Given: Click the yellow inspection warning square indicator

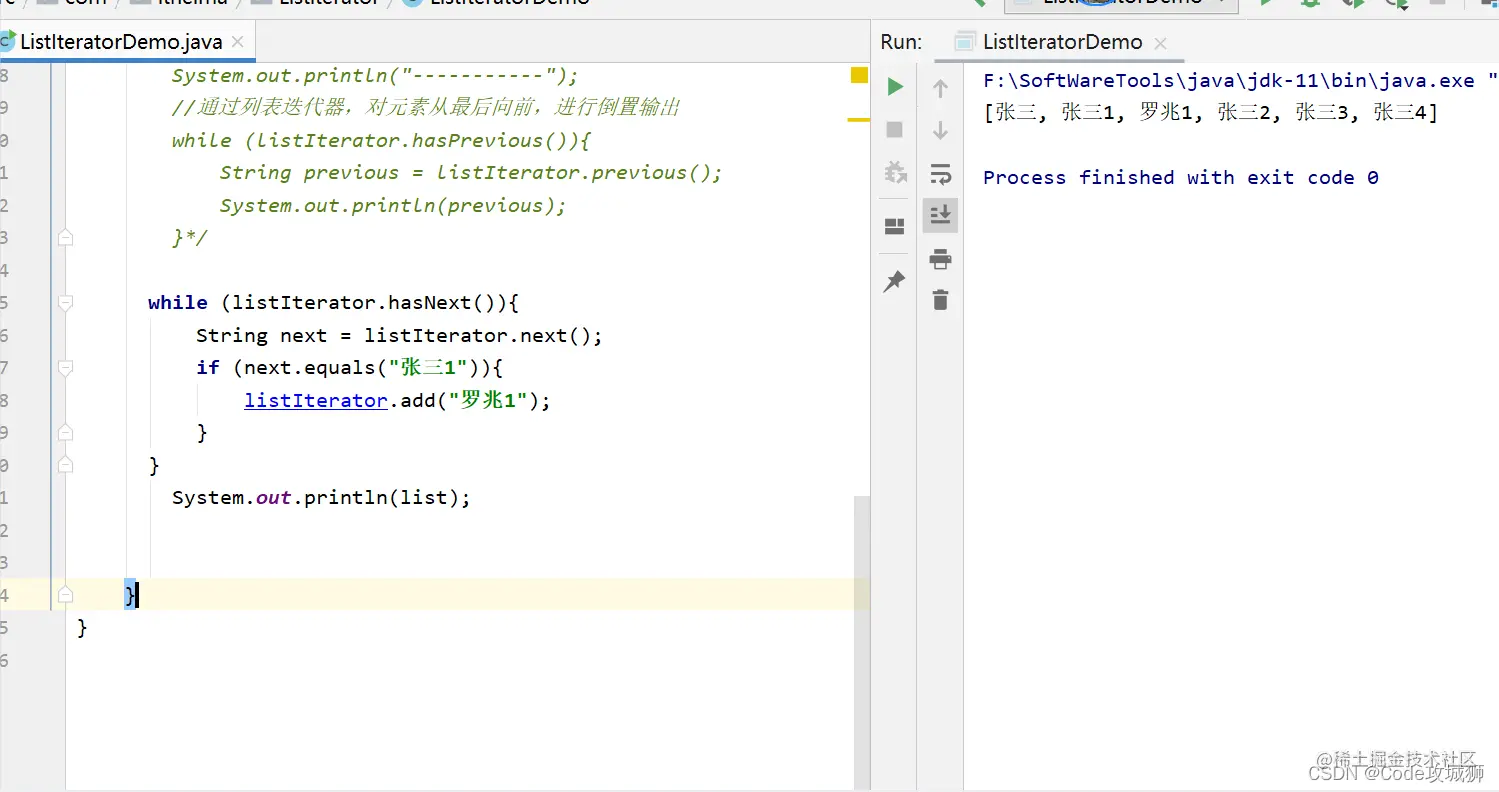Looking at the screenshot, I should [859, 75].
